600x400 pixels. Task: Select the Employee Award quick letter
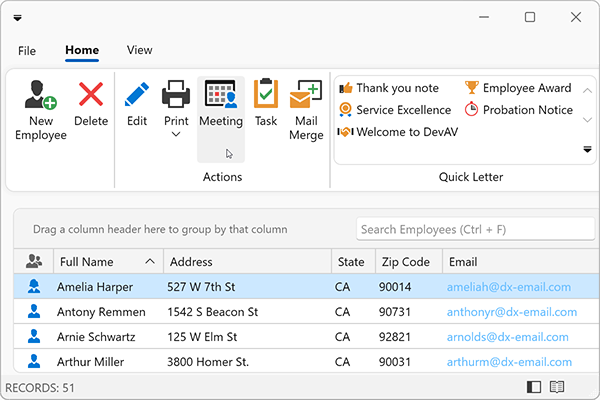[x=517, y=88]
